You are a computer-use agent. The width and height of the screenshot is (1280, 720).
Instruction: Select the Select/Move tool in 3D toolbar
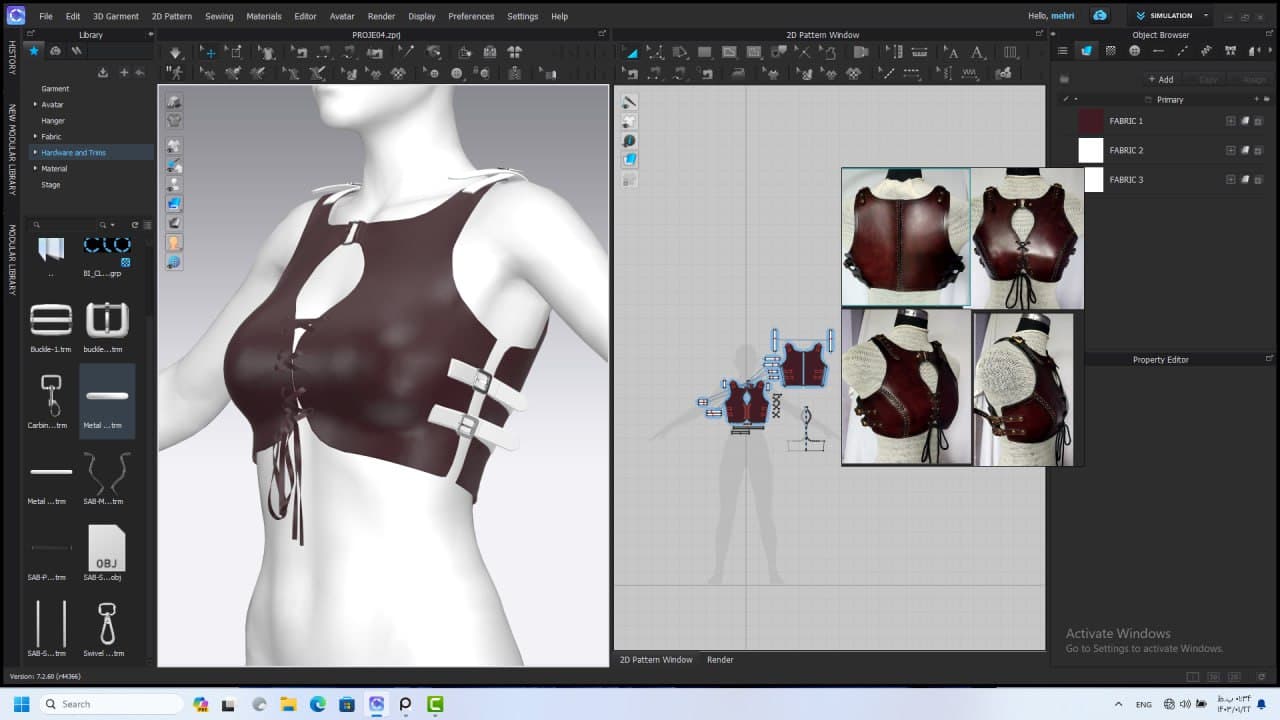click(209, 53)
